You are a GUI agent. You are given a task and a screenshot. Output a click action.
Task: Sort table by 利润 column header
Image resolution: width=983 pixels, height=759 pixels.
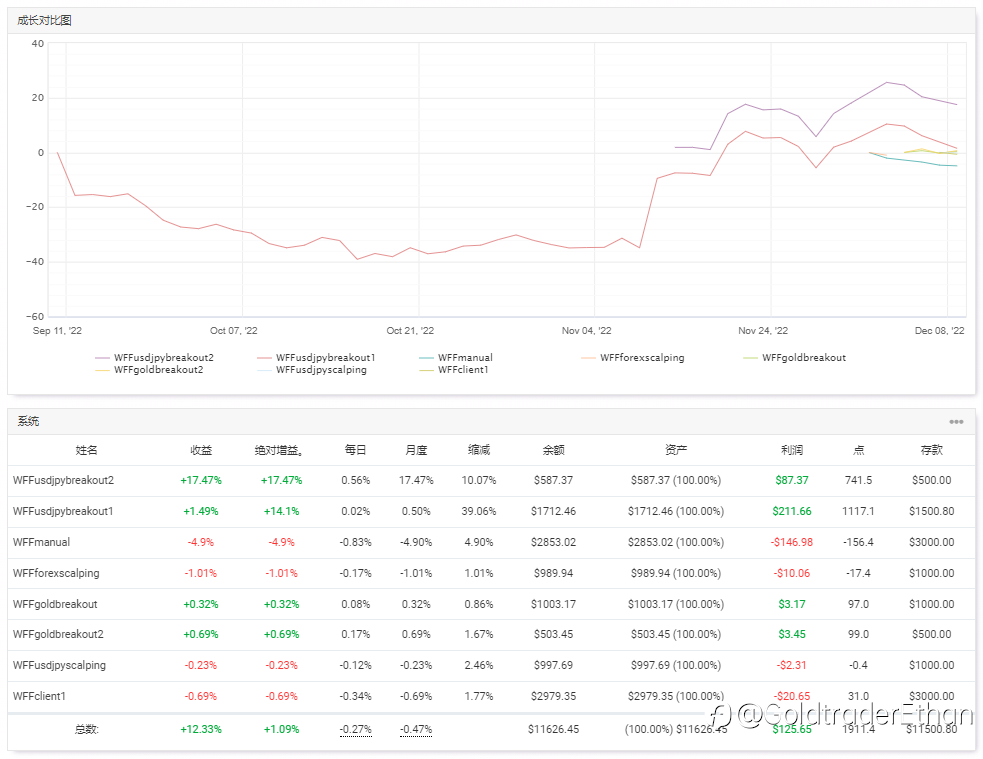(792, 450)
